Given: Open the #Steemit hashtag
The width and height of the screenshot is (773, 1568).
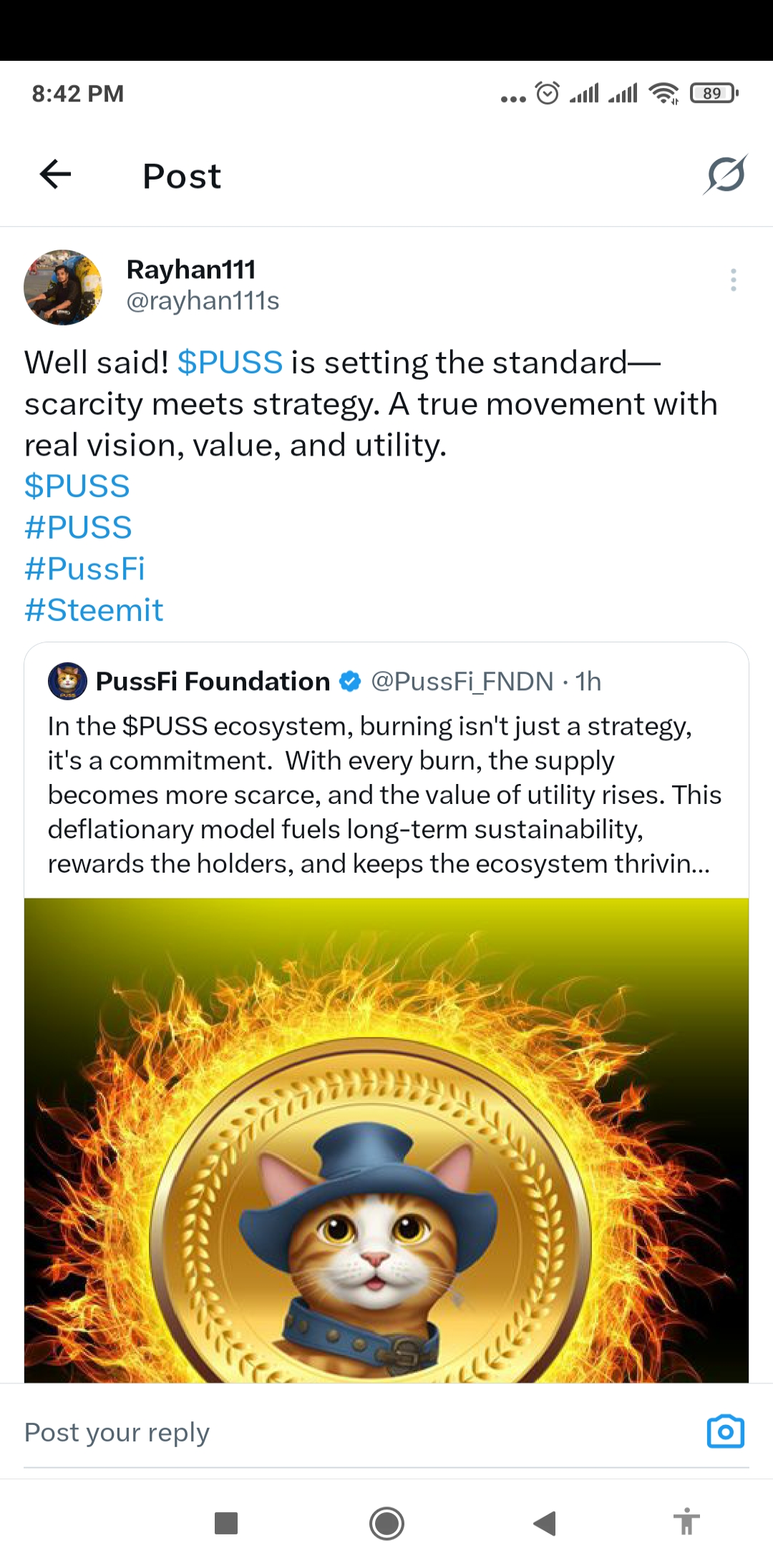Looking at the screenshot, I should (94, 610).
